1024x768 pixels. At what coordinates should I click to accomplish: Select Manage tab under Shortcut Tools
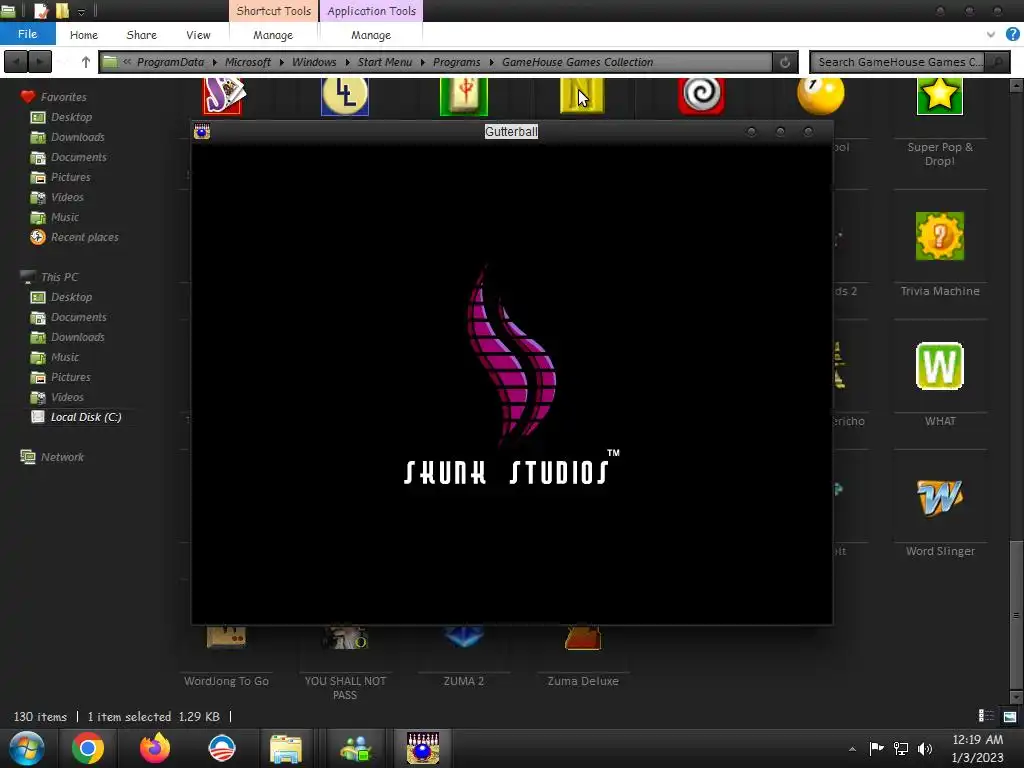[x=273, y=35]
